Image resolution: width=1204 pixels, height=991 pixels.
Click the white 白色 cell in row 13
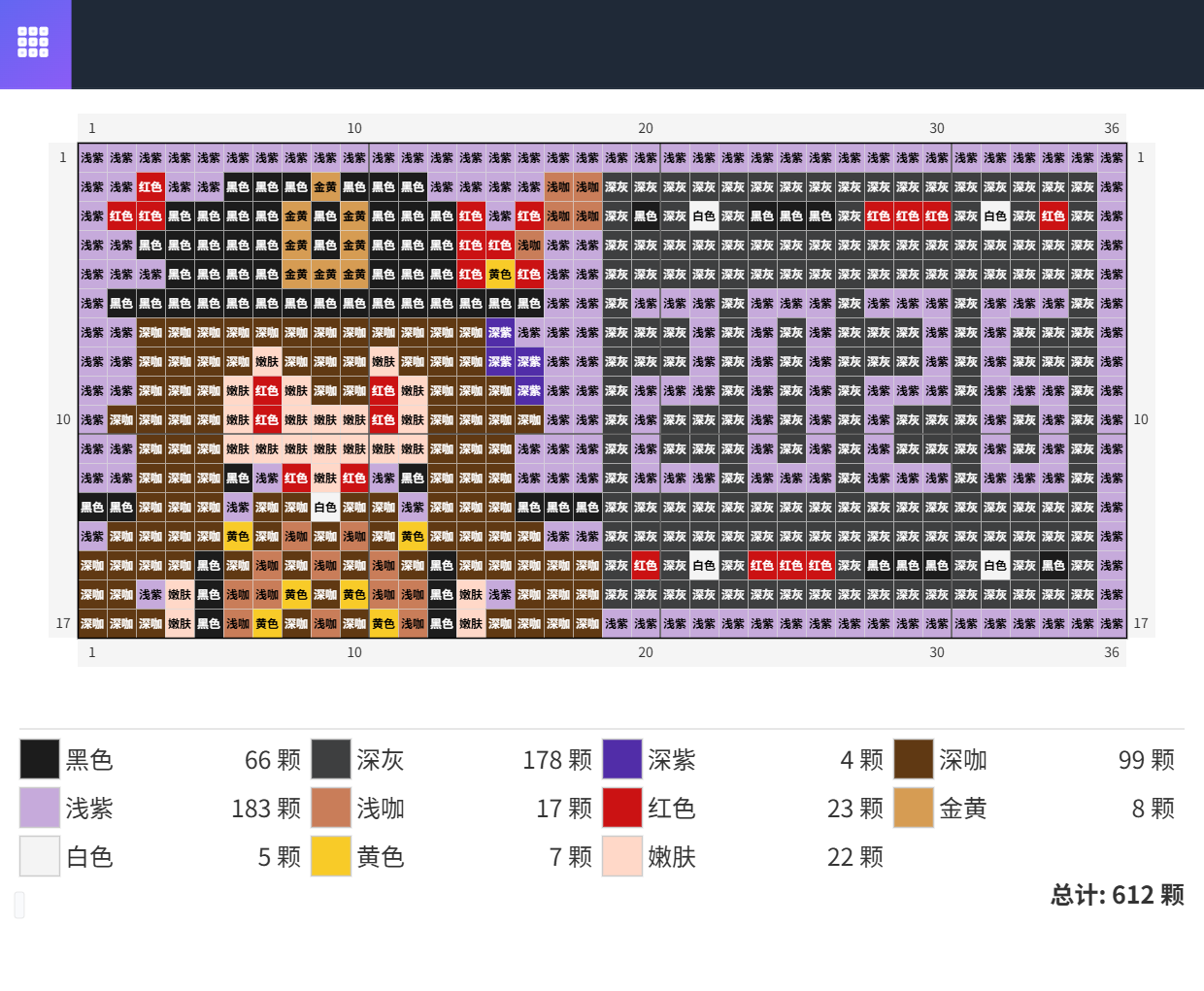325,508
